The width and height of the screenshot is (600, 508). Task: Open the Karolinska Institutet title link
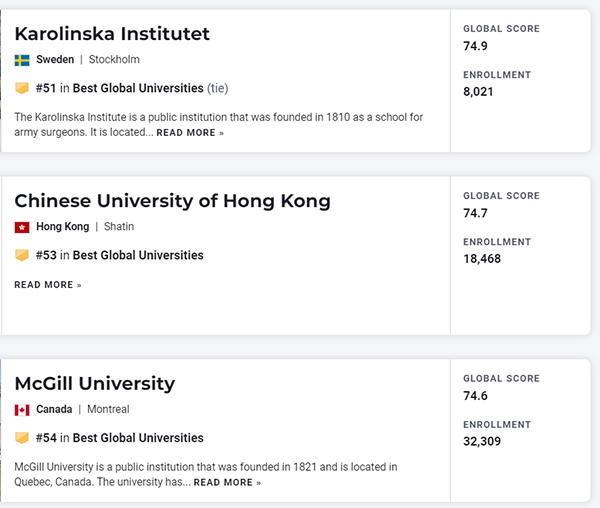[x=112, y=34]
